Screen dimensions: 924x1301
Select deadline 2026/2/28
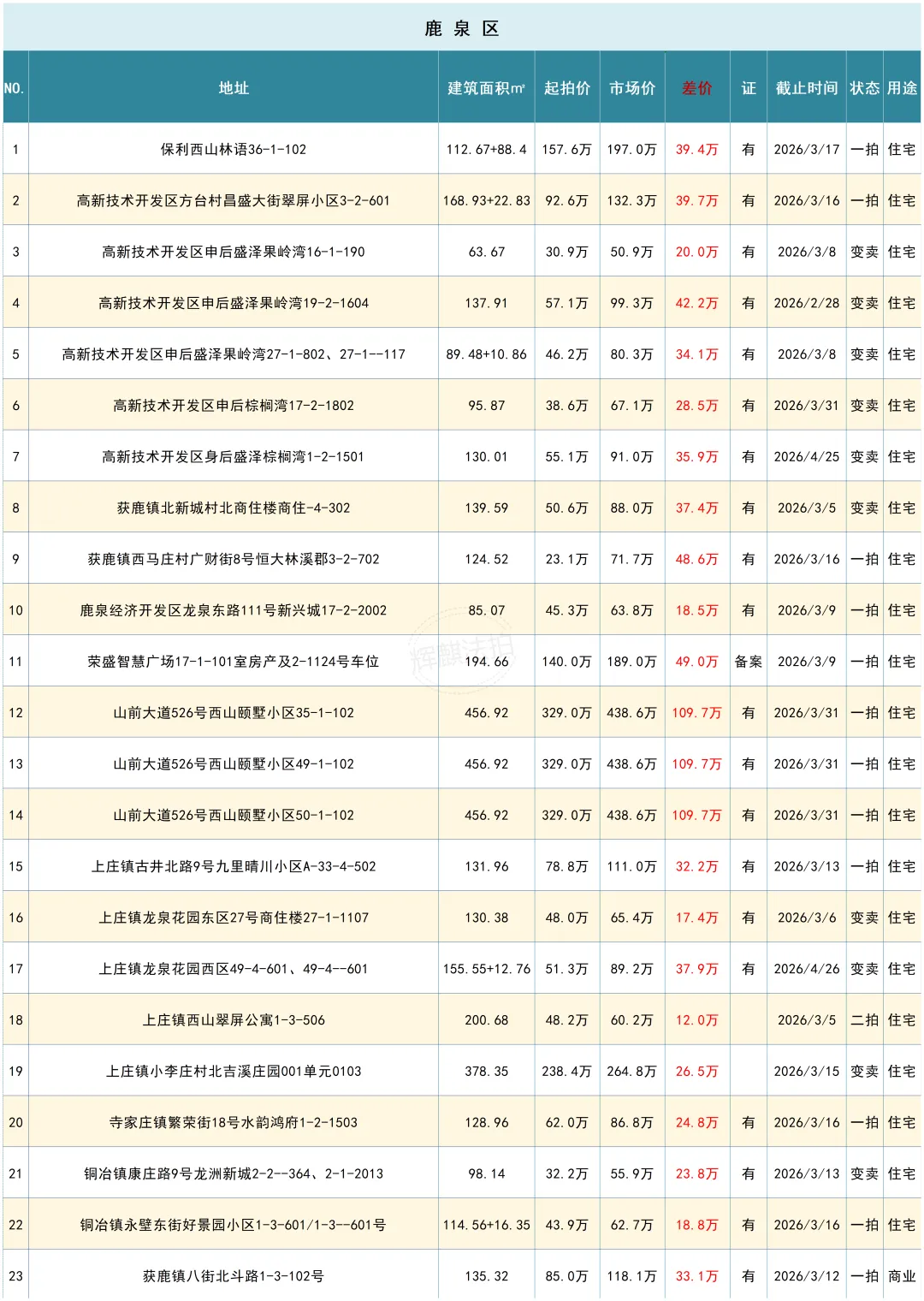[807, 303]
